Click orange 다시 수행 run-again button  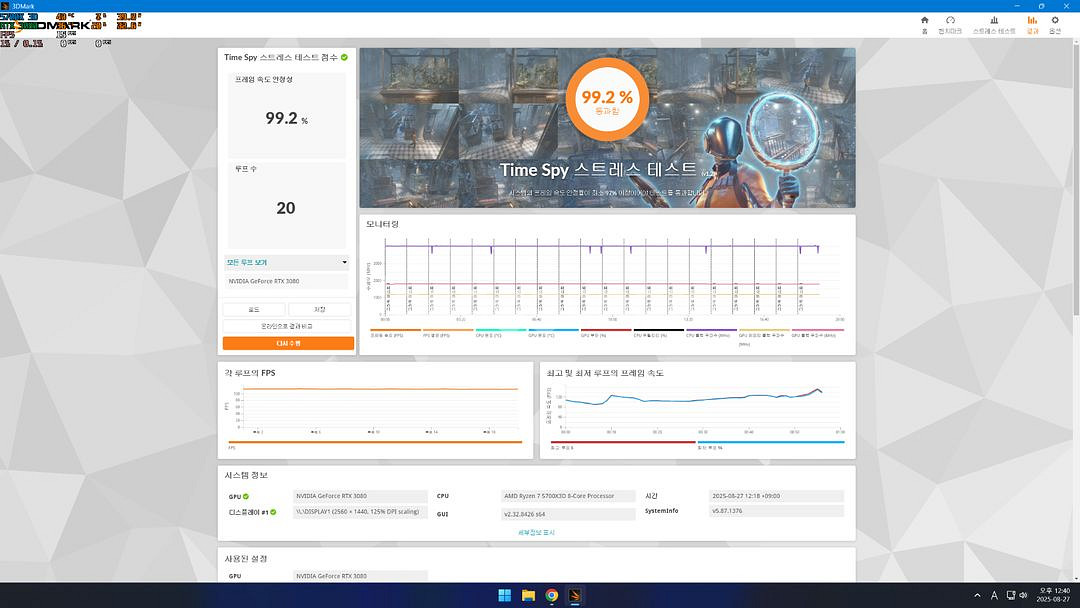(288, 343)
